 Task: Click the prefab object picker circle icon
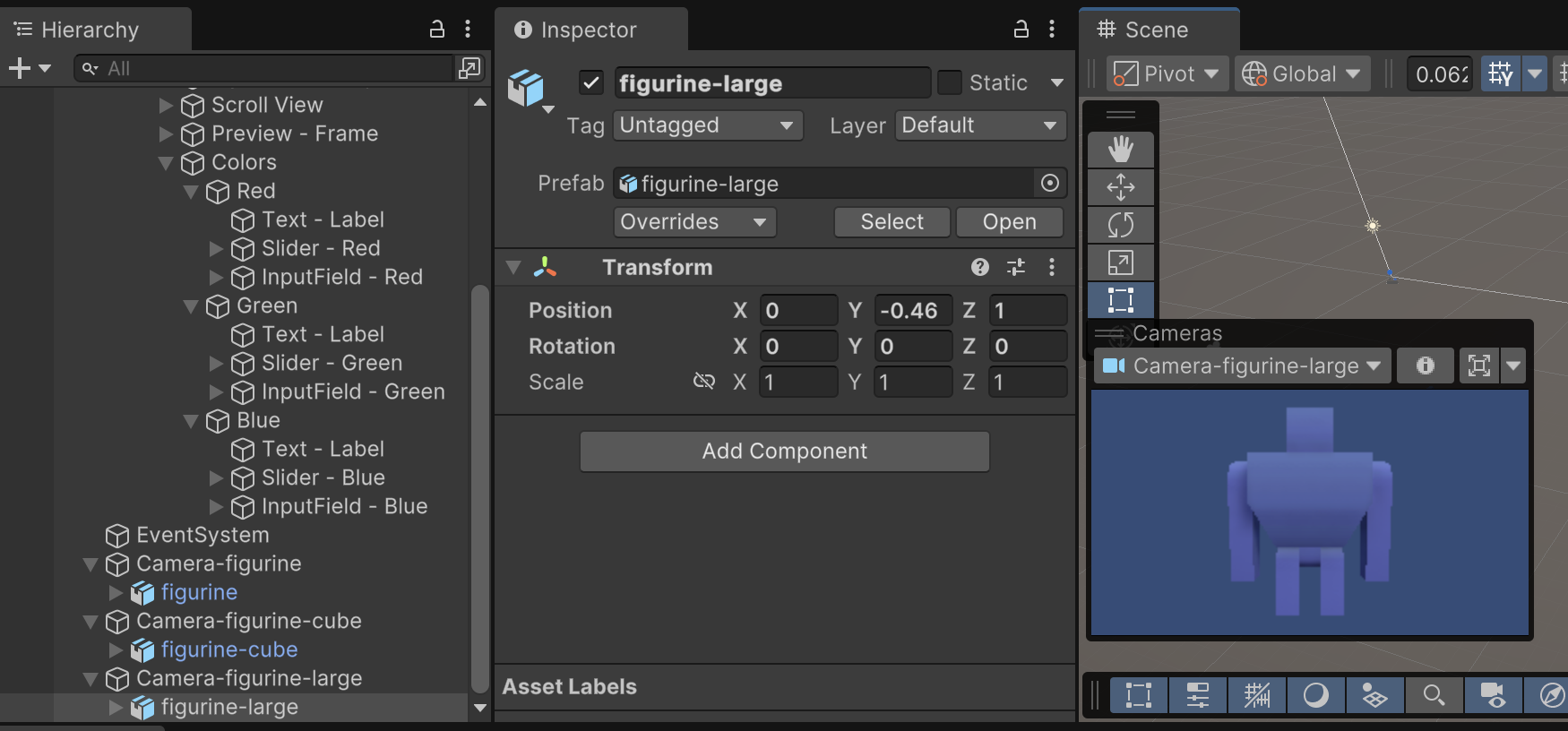coord(1050,184)
